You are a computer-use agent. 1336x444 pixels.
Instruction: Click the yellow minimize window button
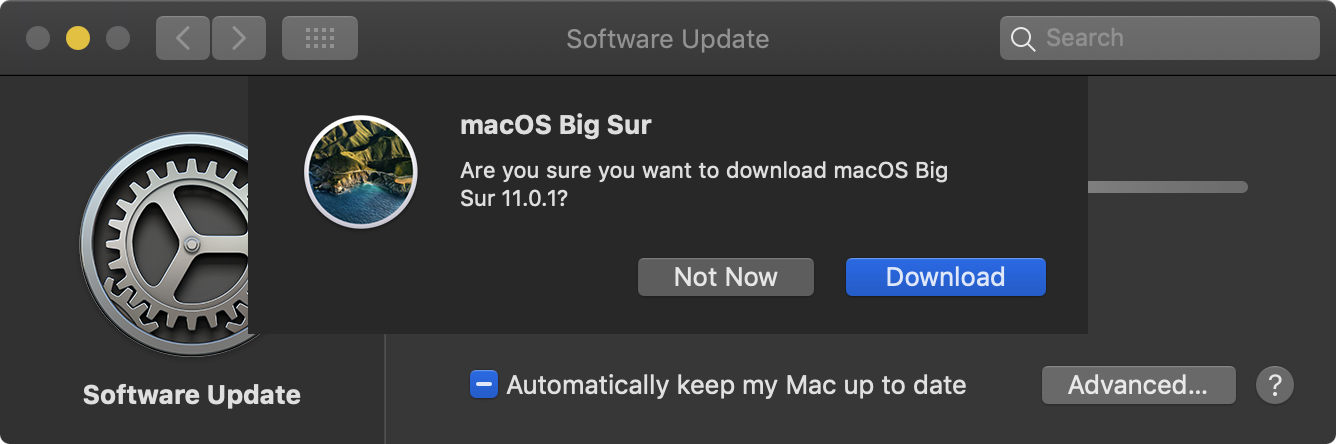coord(78,38)
